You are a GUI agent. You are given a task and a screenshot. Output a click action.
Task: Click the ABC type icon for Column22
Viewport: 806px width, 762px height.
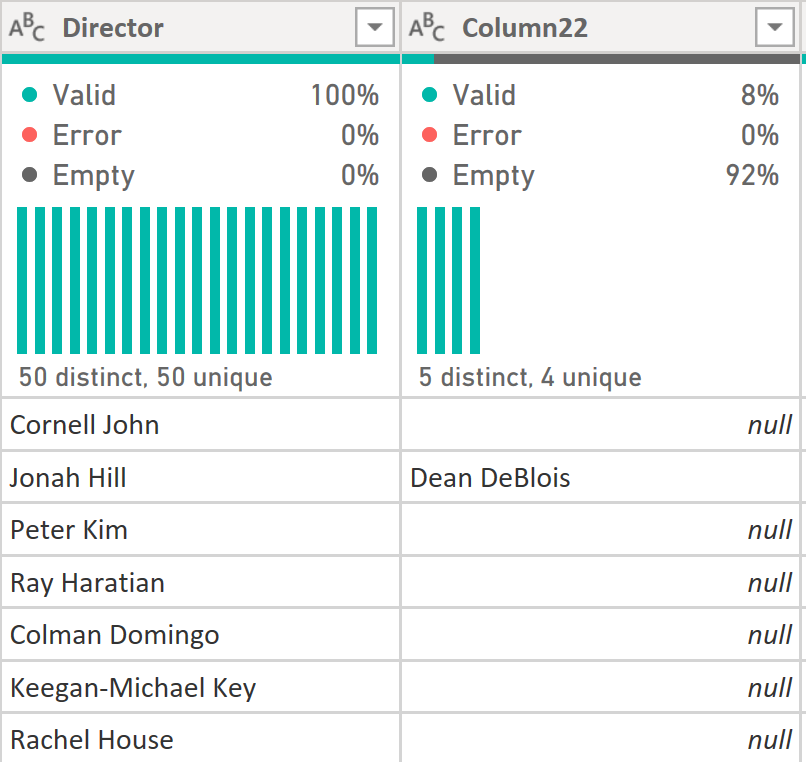click(428, 28)
